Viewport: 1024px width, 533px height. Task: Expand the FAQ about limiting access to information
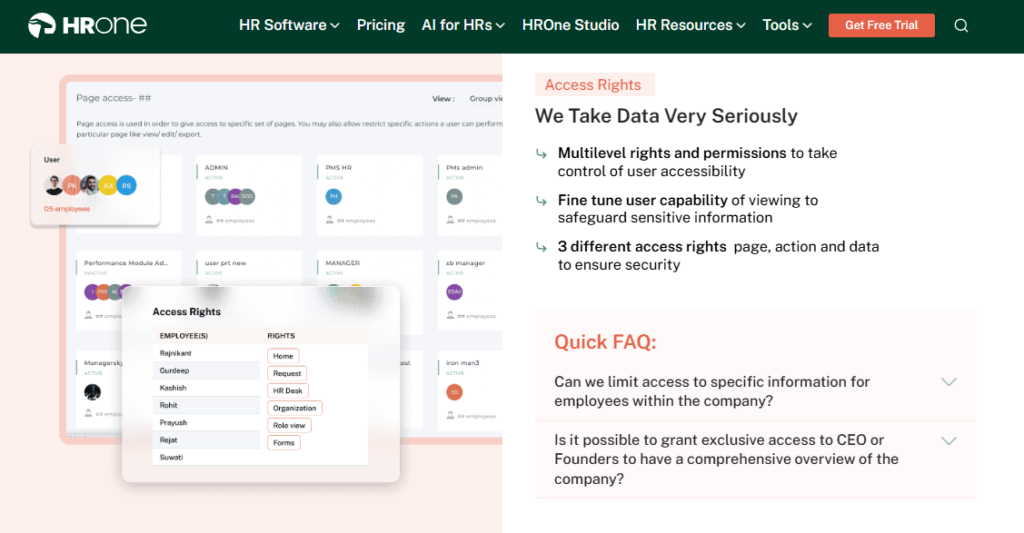pos(756,391)
